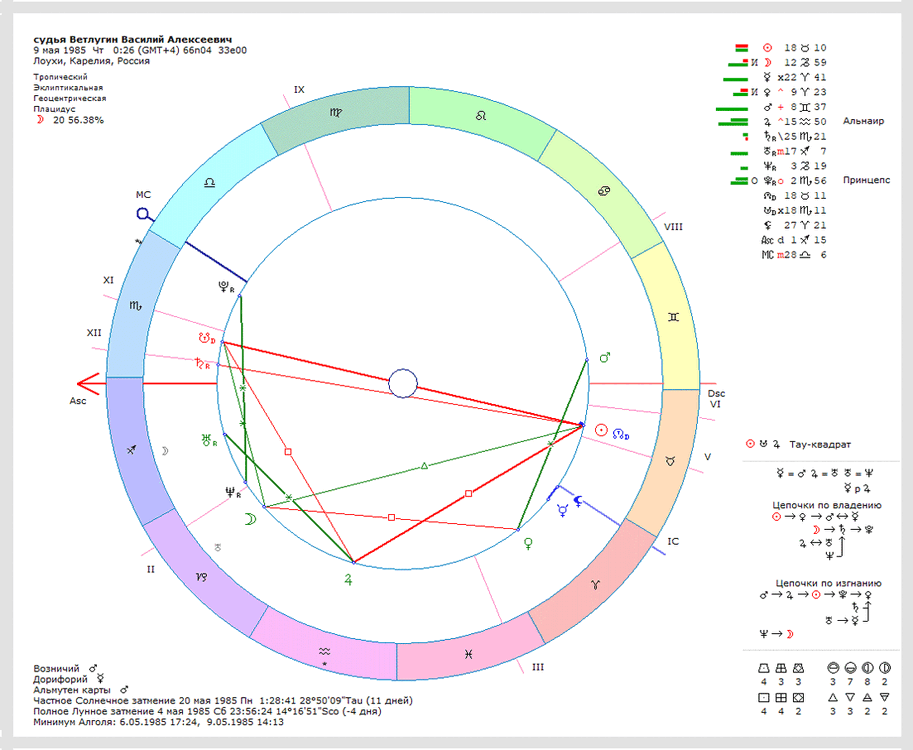Viewport: 913px width, 750px height.
Task: Click the chart title 'судья Ветлугин Василий Алексеевич'
Action: [x=133, y=40]
